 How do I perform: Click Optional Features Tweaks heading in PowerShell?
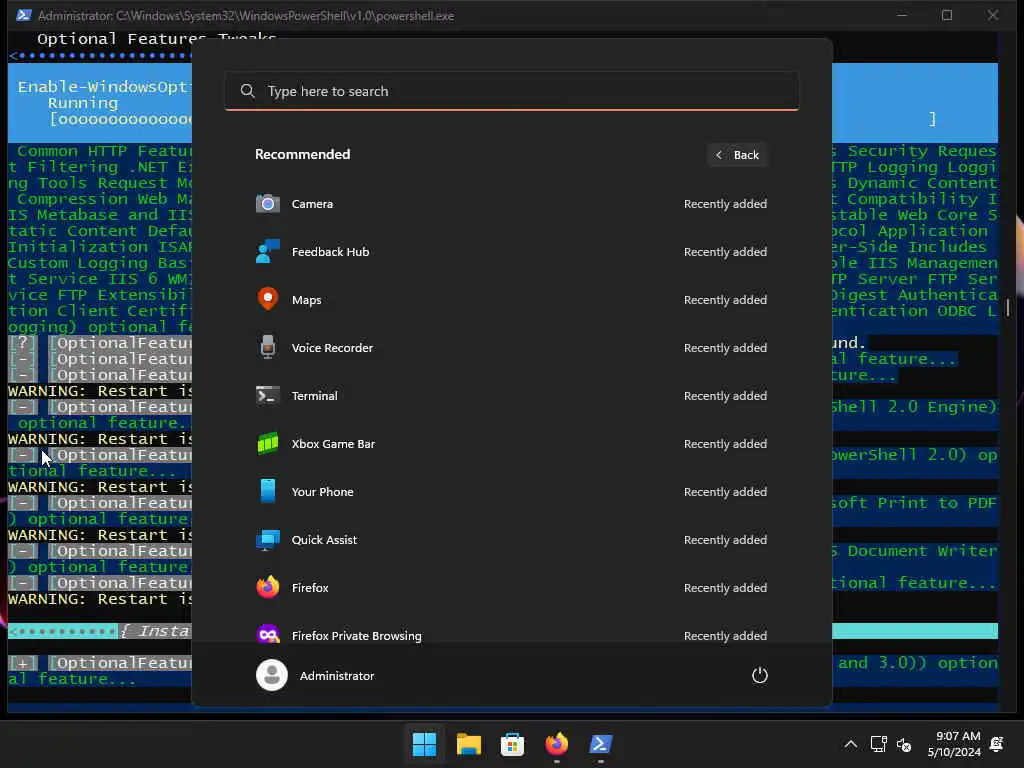click(x=157, y=39)
